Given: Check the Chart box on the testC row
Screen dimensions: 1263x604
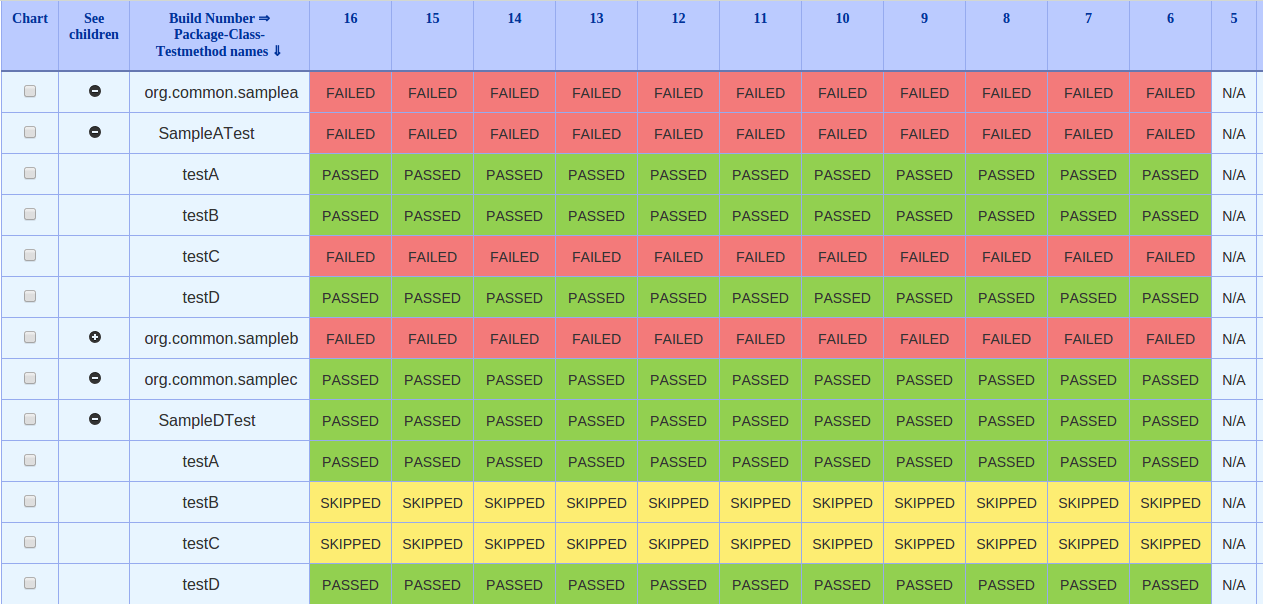Looking at the screenshot, I should [x=30, y=255].
